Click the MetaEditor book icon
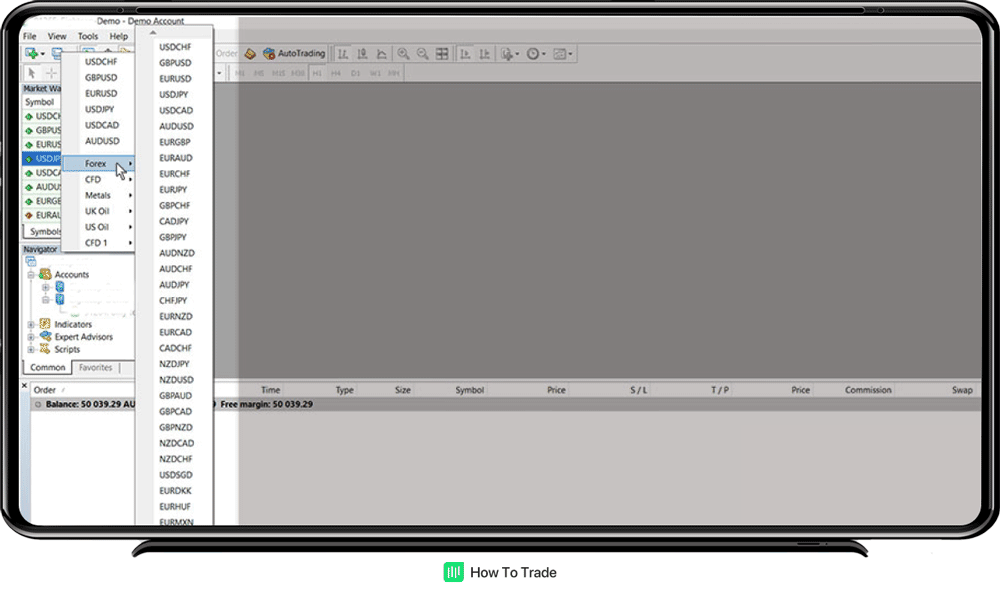1000x590 pixels. point(250,54)
